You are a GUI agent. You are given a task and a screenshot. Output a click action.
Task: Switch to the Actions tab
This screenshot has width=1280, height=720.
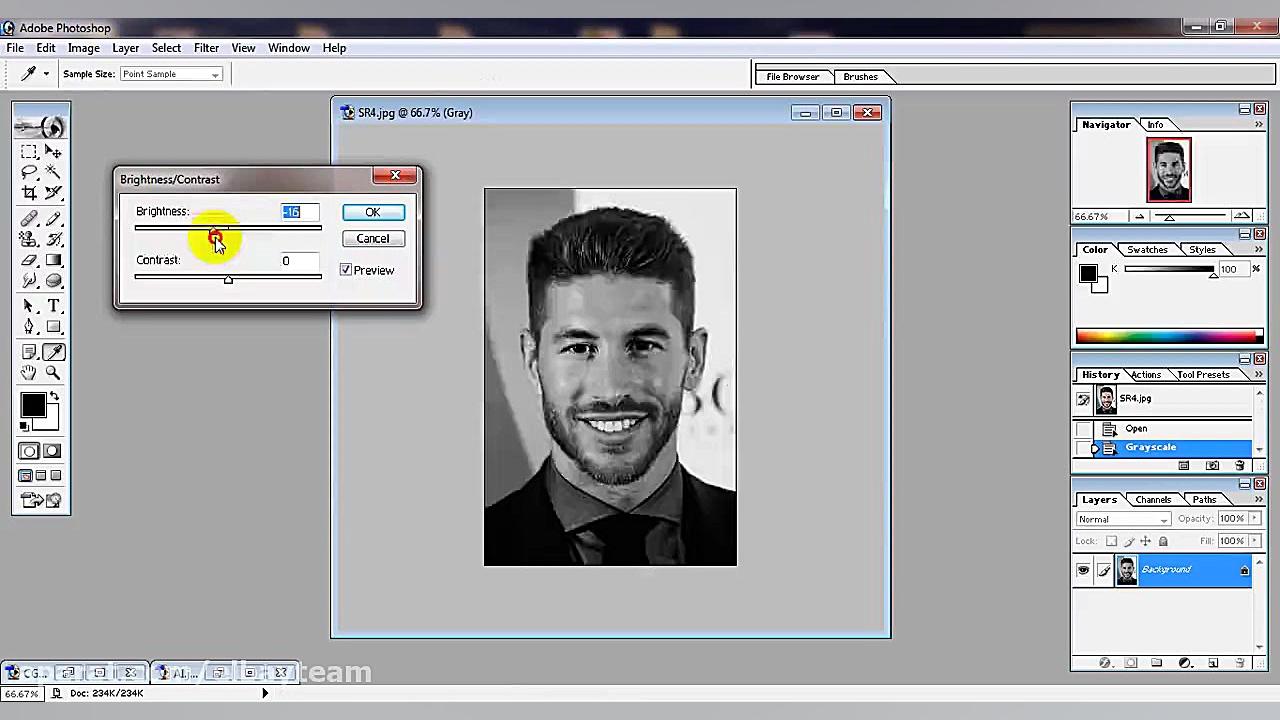[x=1146, y=375]
